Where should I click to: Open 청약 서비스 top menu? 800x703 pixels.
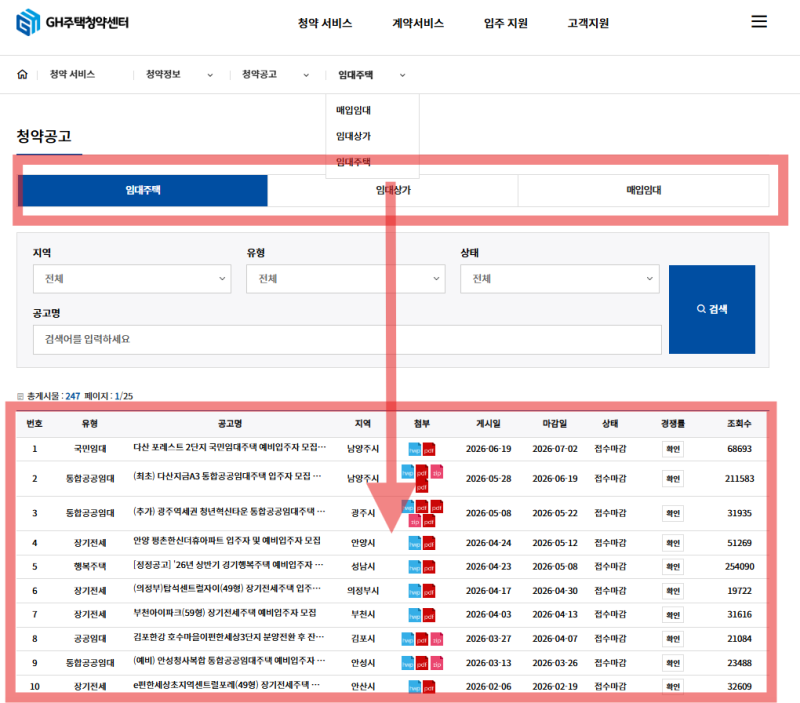325,23
